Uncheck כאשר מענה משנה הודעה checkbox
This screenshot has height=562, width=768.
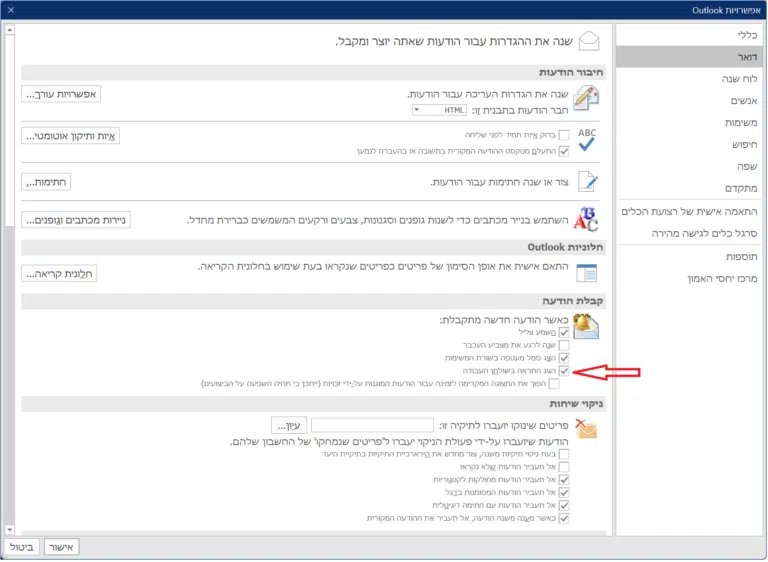pyautogui.click(x=564, y=518)
